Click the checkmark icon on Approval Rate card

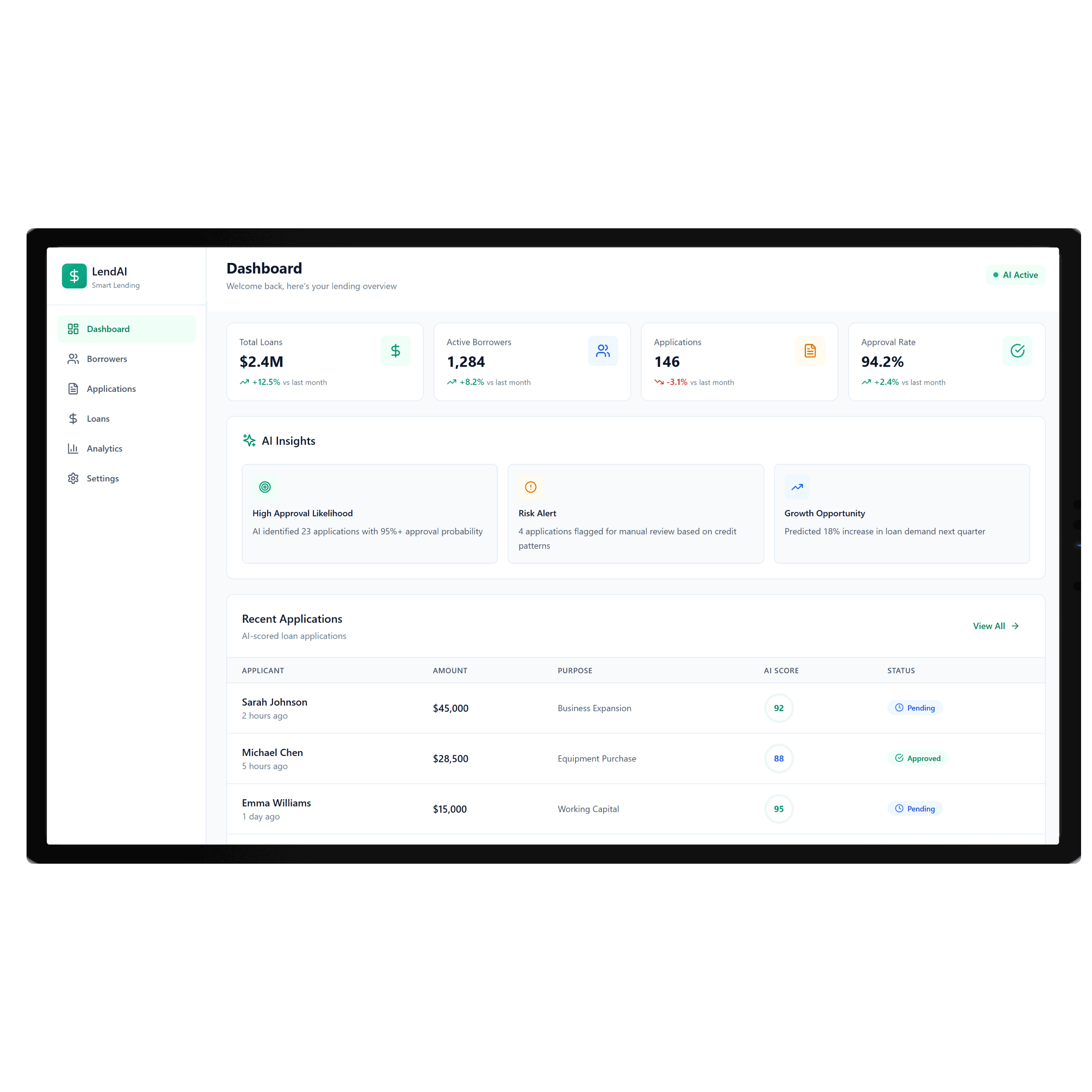pos(1017,350)
